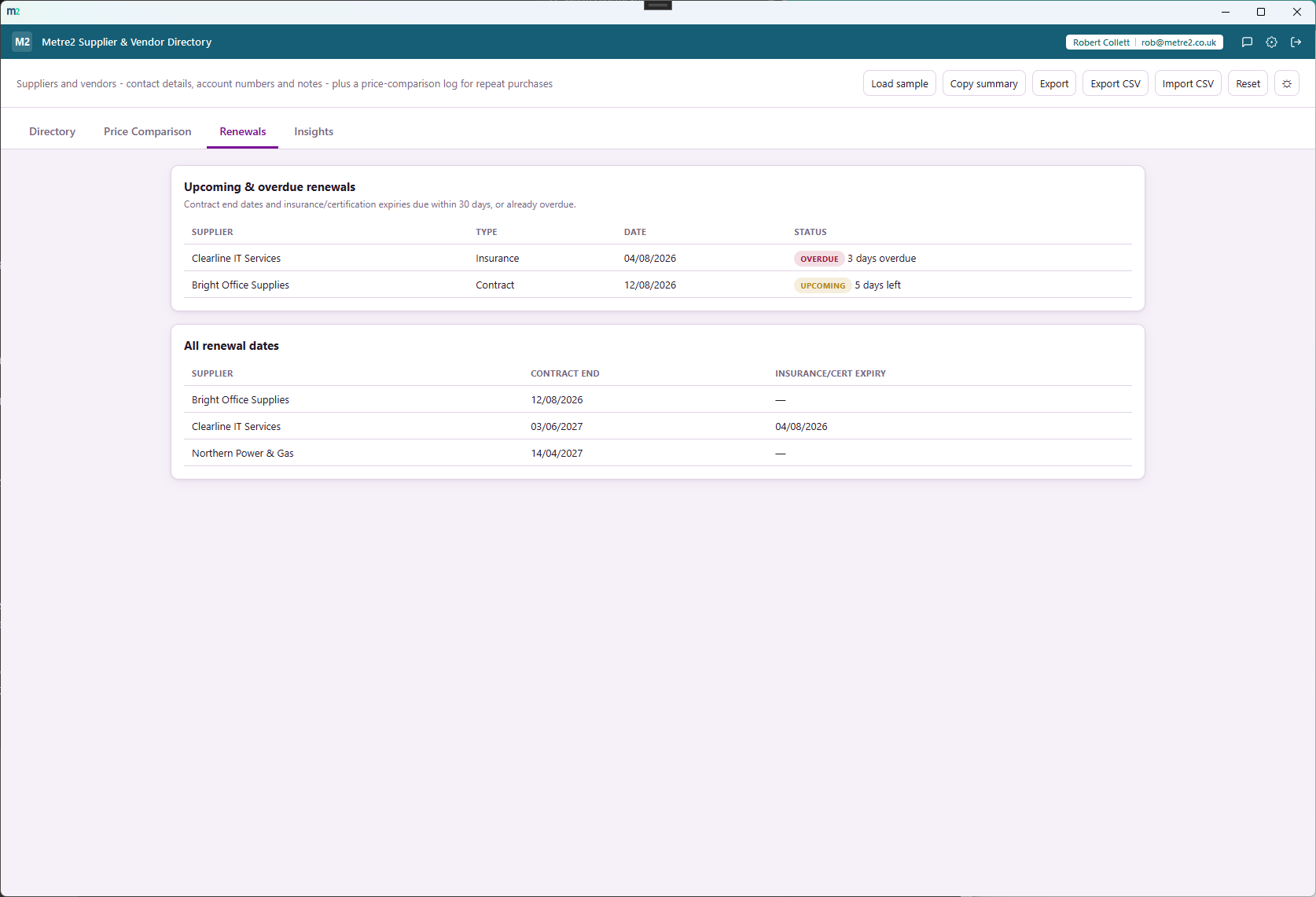
Task: Open the settings gear icon
Action: click(x=1271, y=42)
